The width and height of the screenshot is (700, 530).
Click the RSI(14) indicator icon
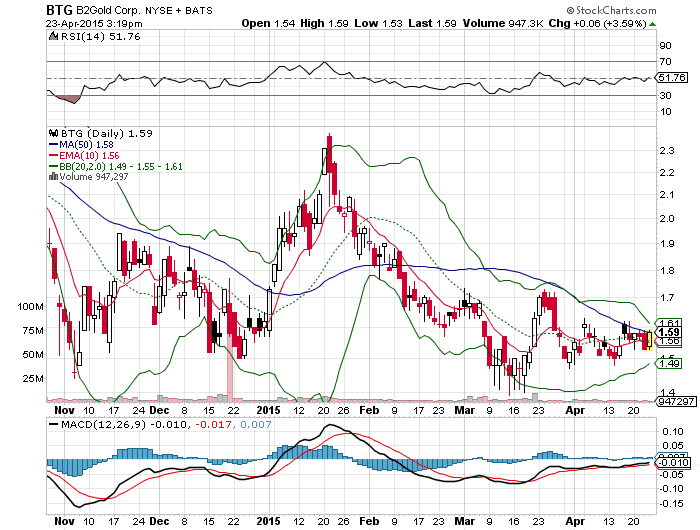pos(54,36)
